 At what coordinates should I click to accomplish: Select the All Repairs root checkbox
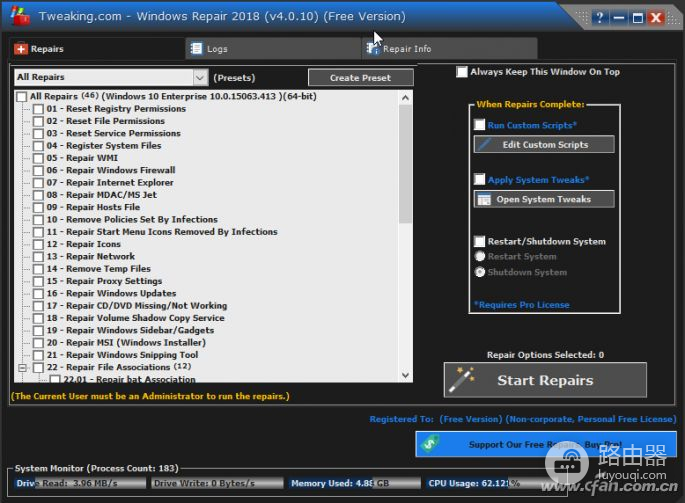(22, 96)
